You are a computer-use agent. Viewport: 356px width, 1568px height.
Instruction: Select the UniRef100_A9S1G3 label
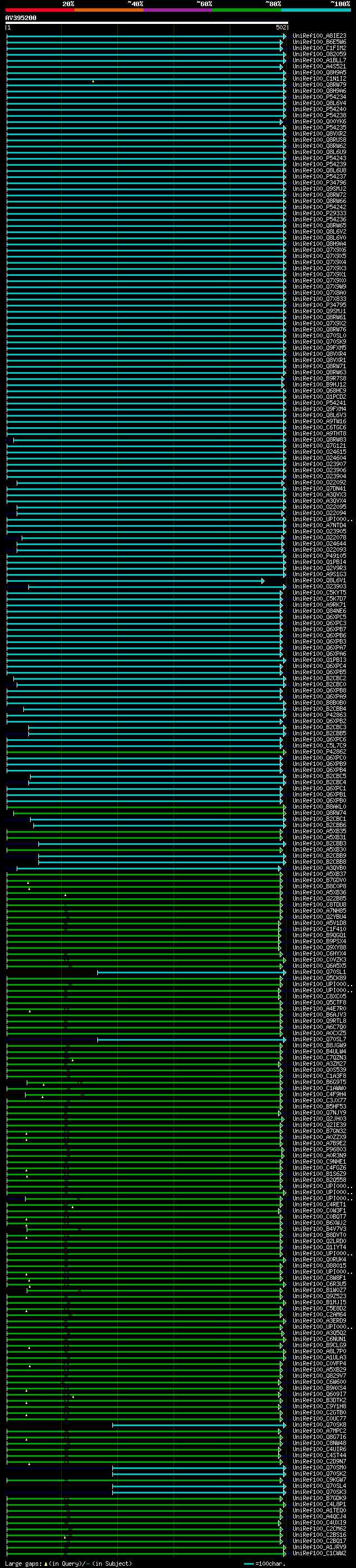click(319, 574)
